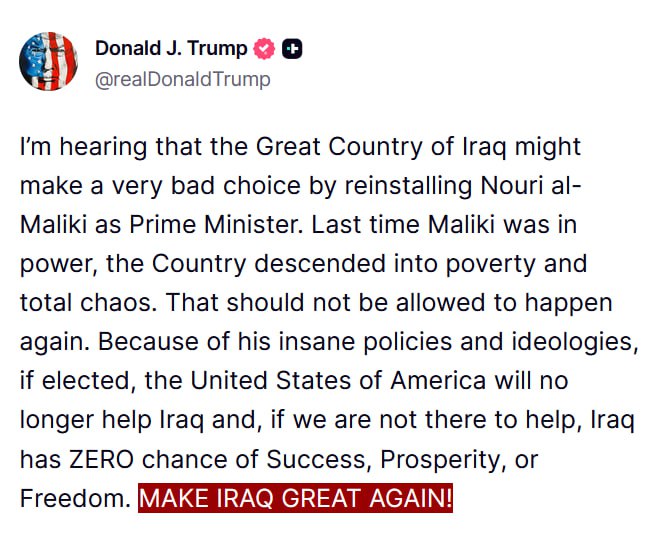Click the word "Success" in the post
The height and width of the screenshot is (535, 659).
316,459
